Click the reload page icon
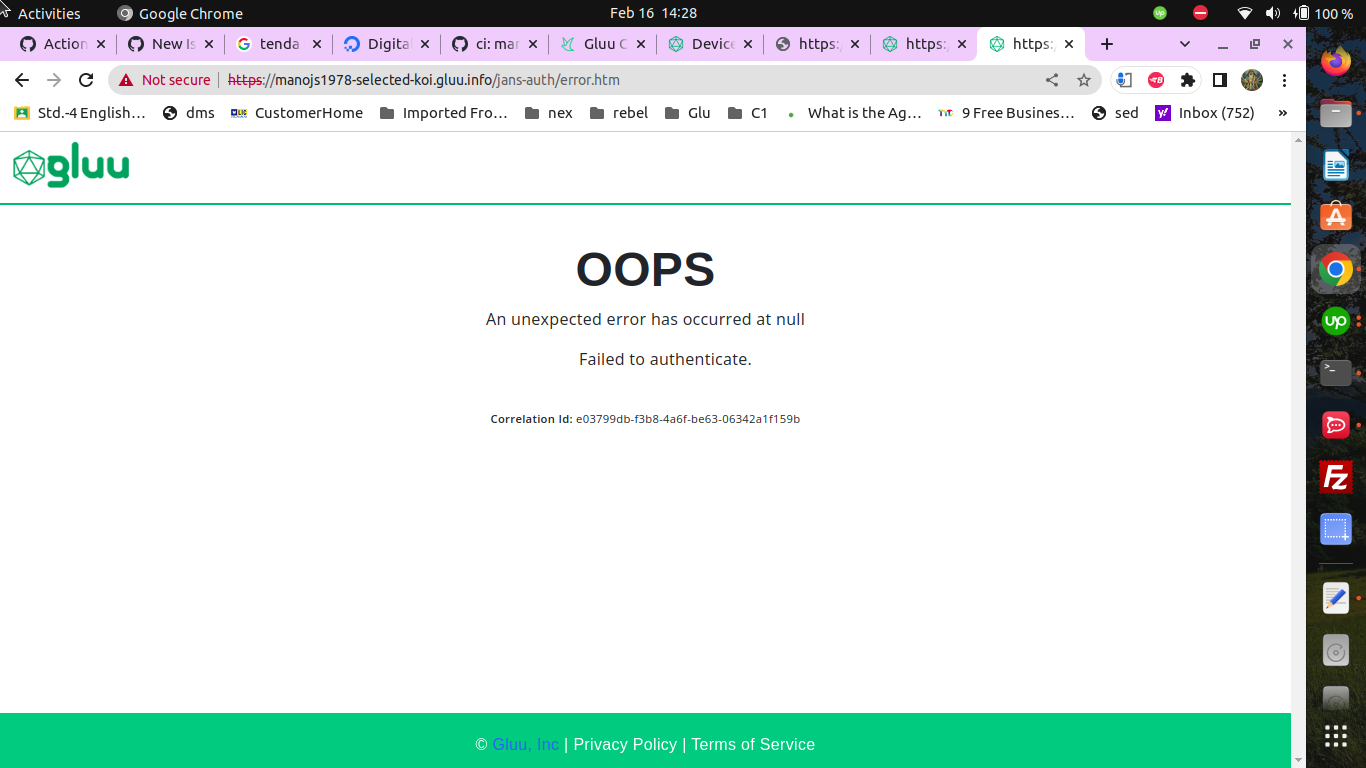Image resolution: width=1366 pixels, height=768 pixels. [86, 79]
